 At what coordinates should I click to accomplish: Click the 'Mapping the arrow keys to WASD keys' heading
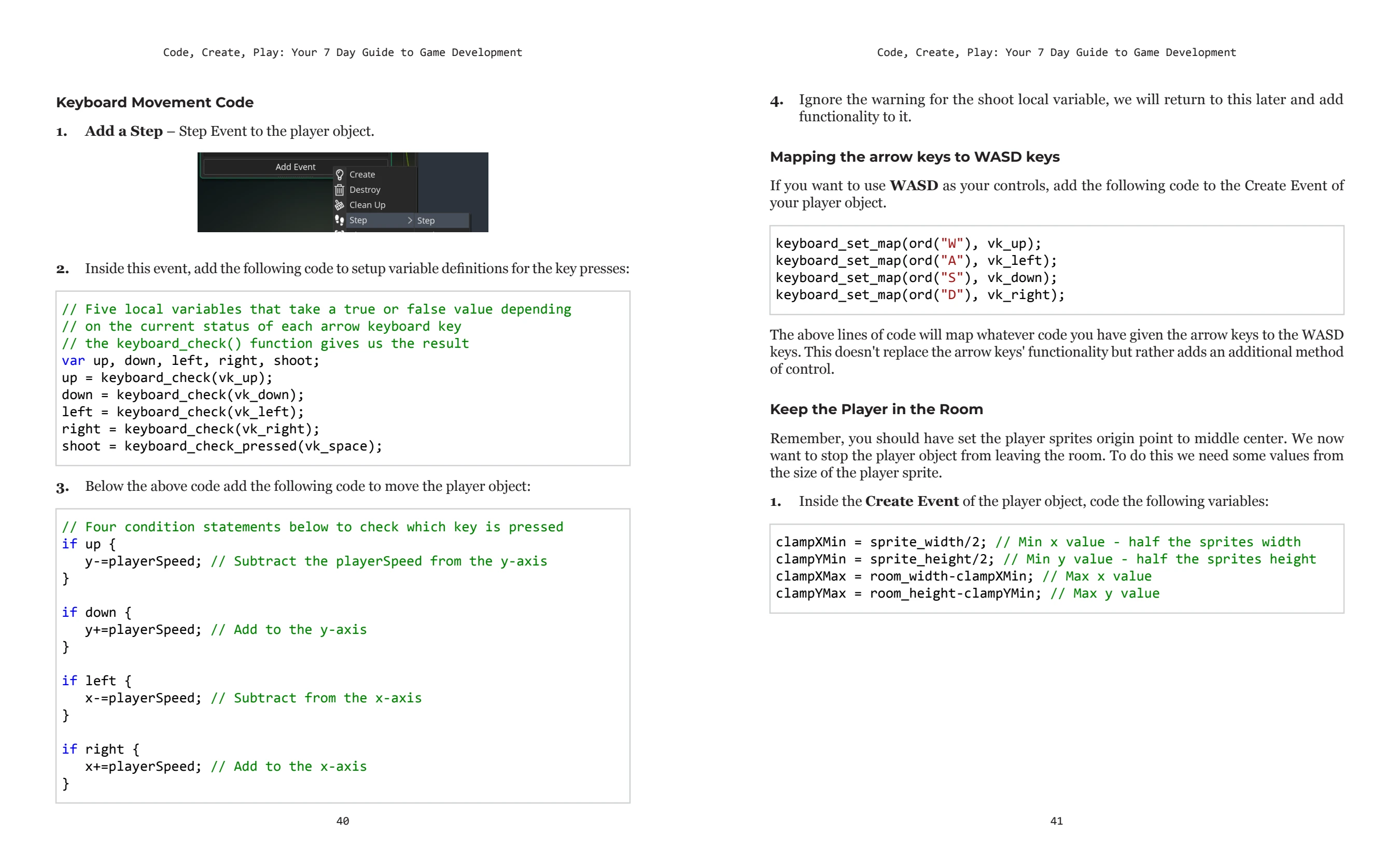(x=914, y=157)
